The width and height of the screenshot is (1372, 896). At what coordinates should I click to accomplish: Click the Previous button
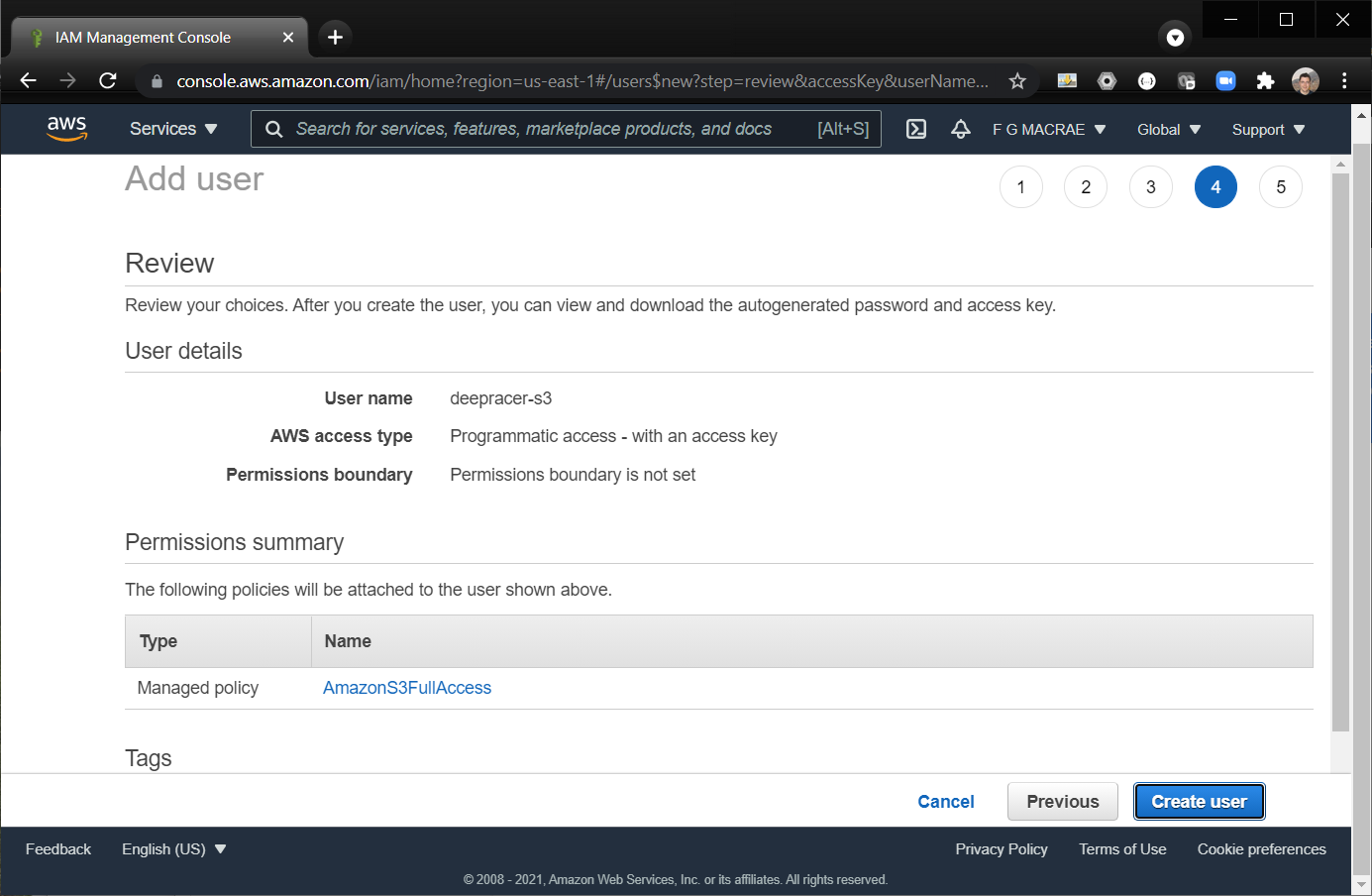(x=1062, y=801)
